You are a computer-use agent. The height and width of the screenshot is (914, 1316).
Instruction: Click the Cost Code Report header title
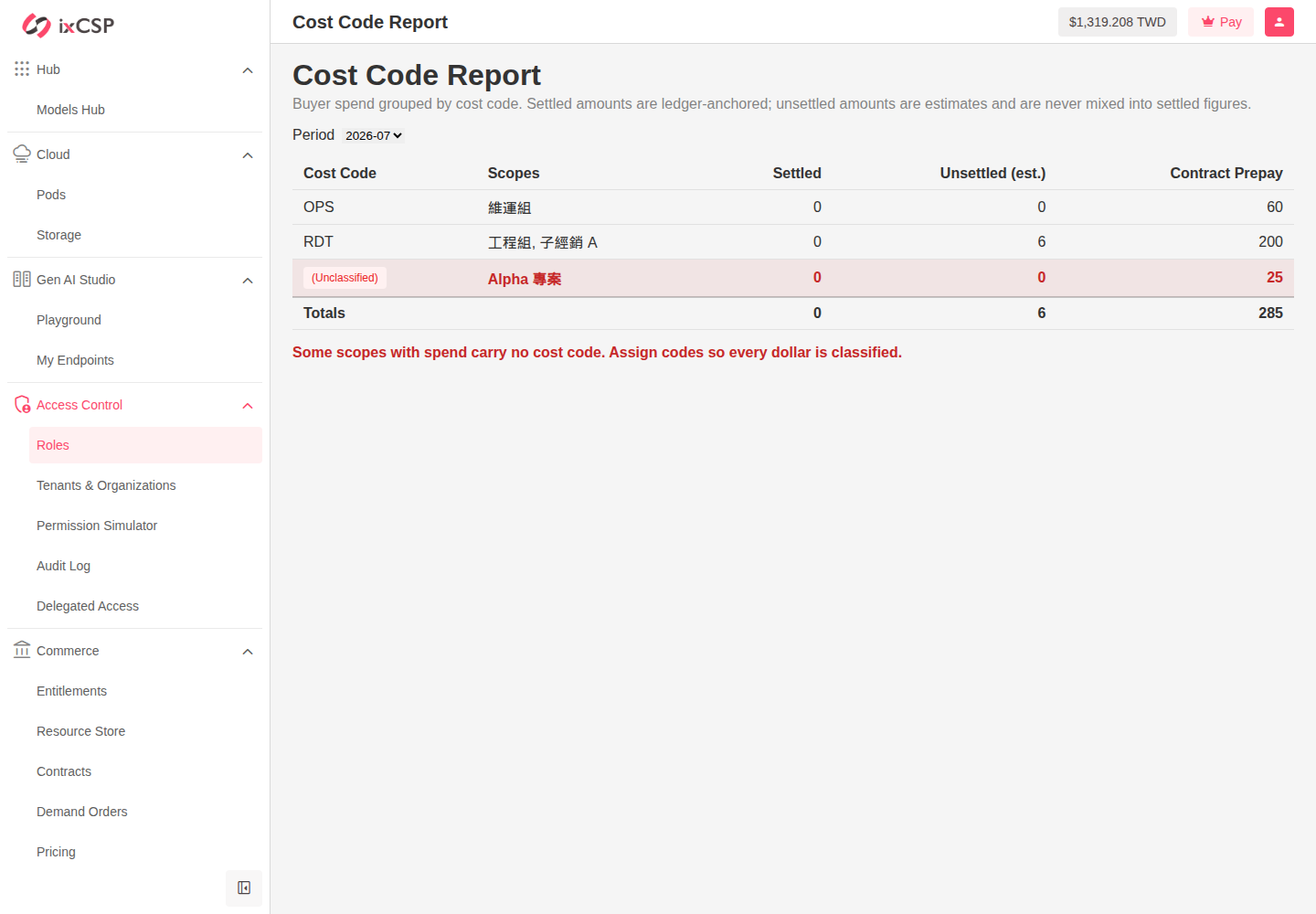point(370,22)
